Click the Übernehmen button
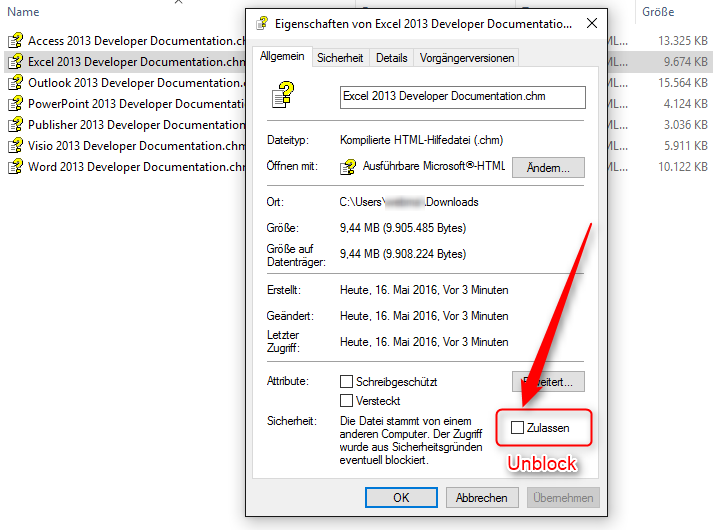 point(563,498)
